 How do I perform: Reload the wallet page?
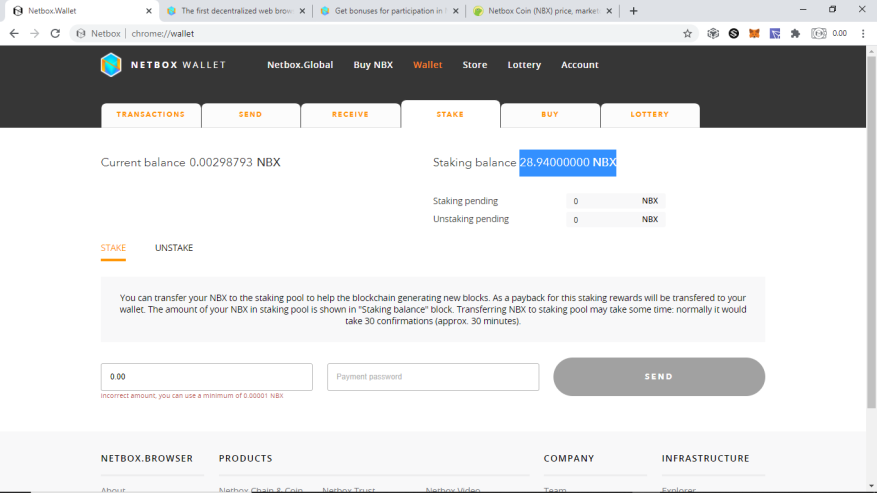(x=55, y=34)
